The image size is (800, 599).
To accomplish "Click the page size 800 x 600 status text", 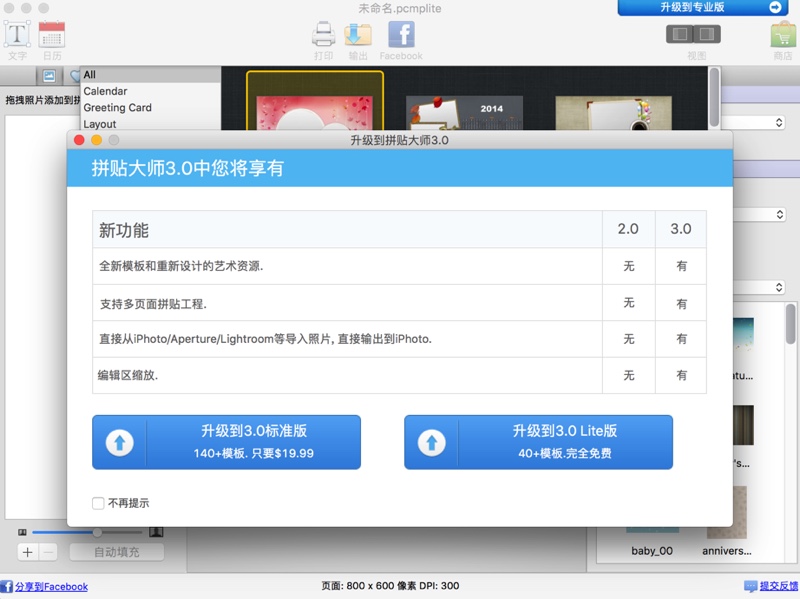I will pos(390,586).
